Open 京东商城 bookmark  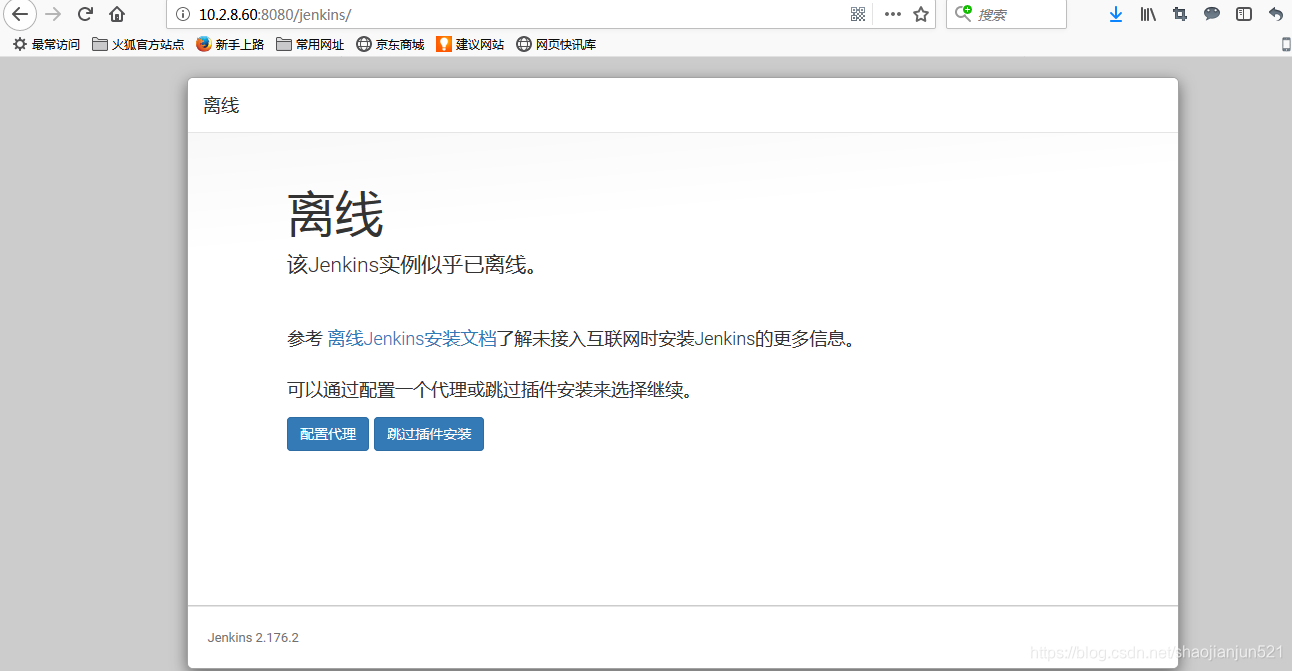point(390,44)
